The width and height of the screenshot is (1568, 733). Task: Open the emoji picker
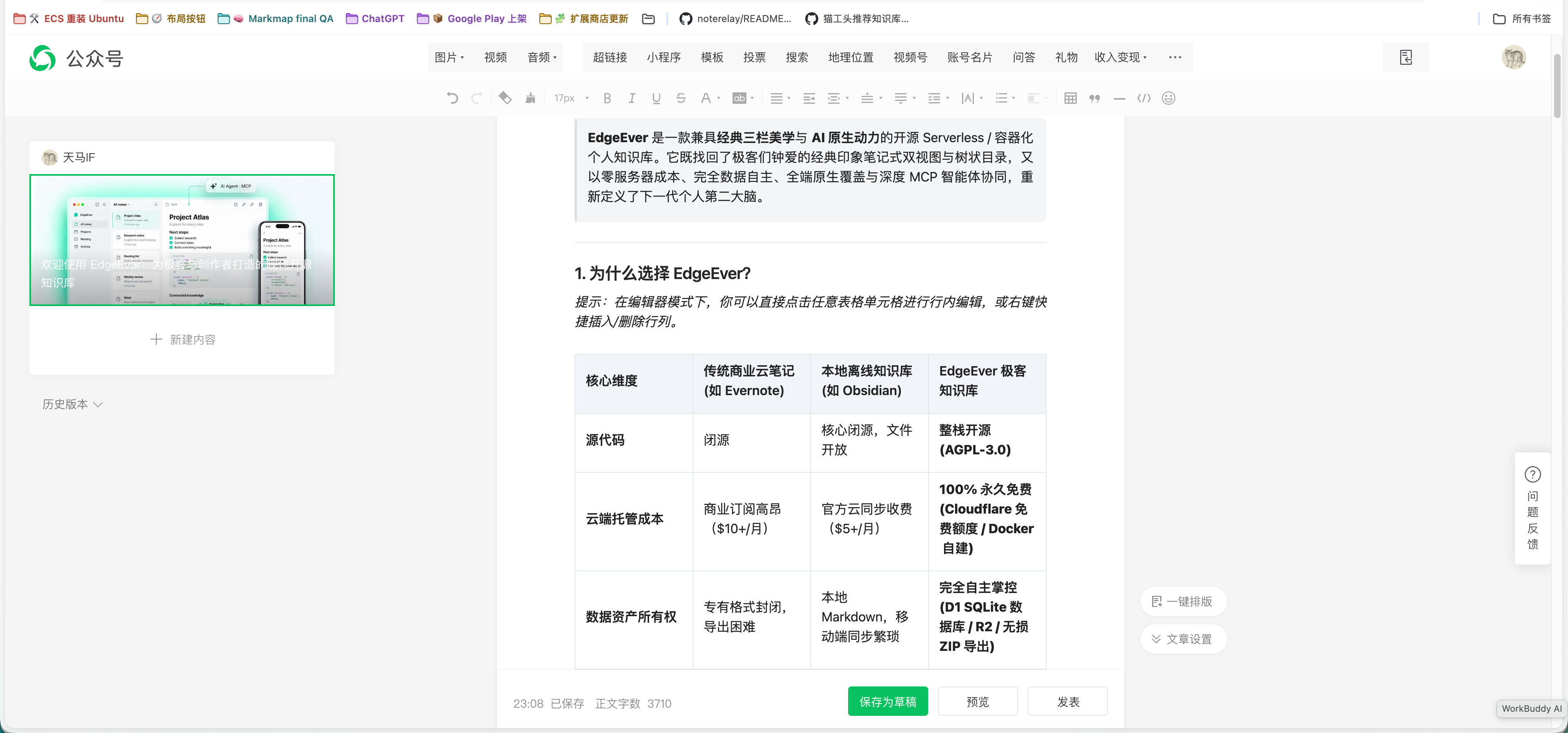click(x=1169, y=98)
